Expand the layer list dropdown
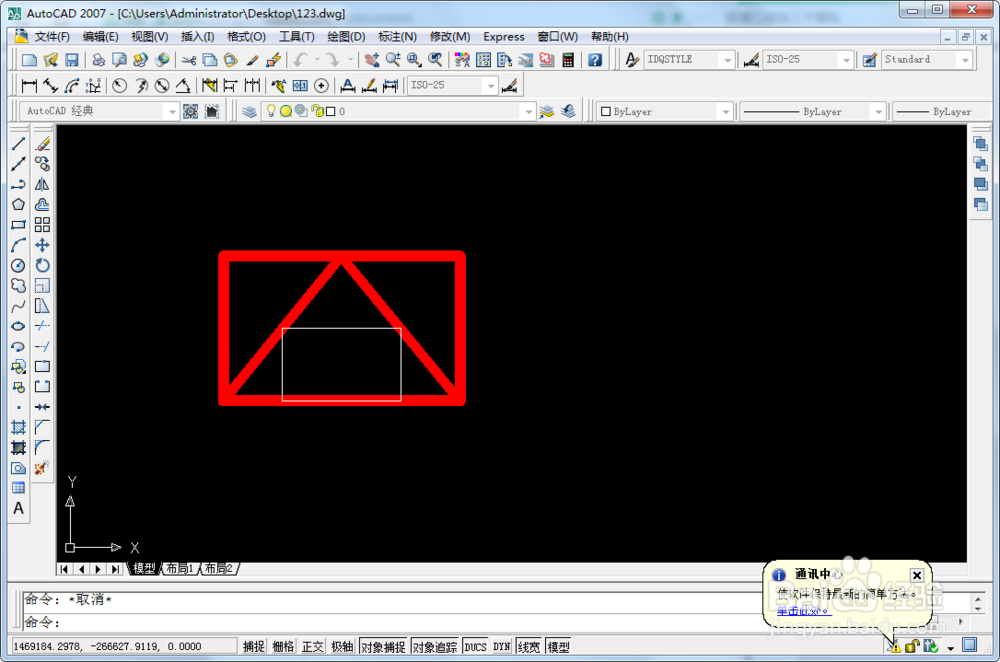Image resolution: width=1000 pixels, height=662 pixels. click(528, 112)
